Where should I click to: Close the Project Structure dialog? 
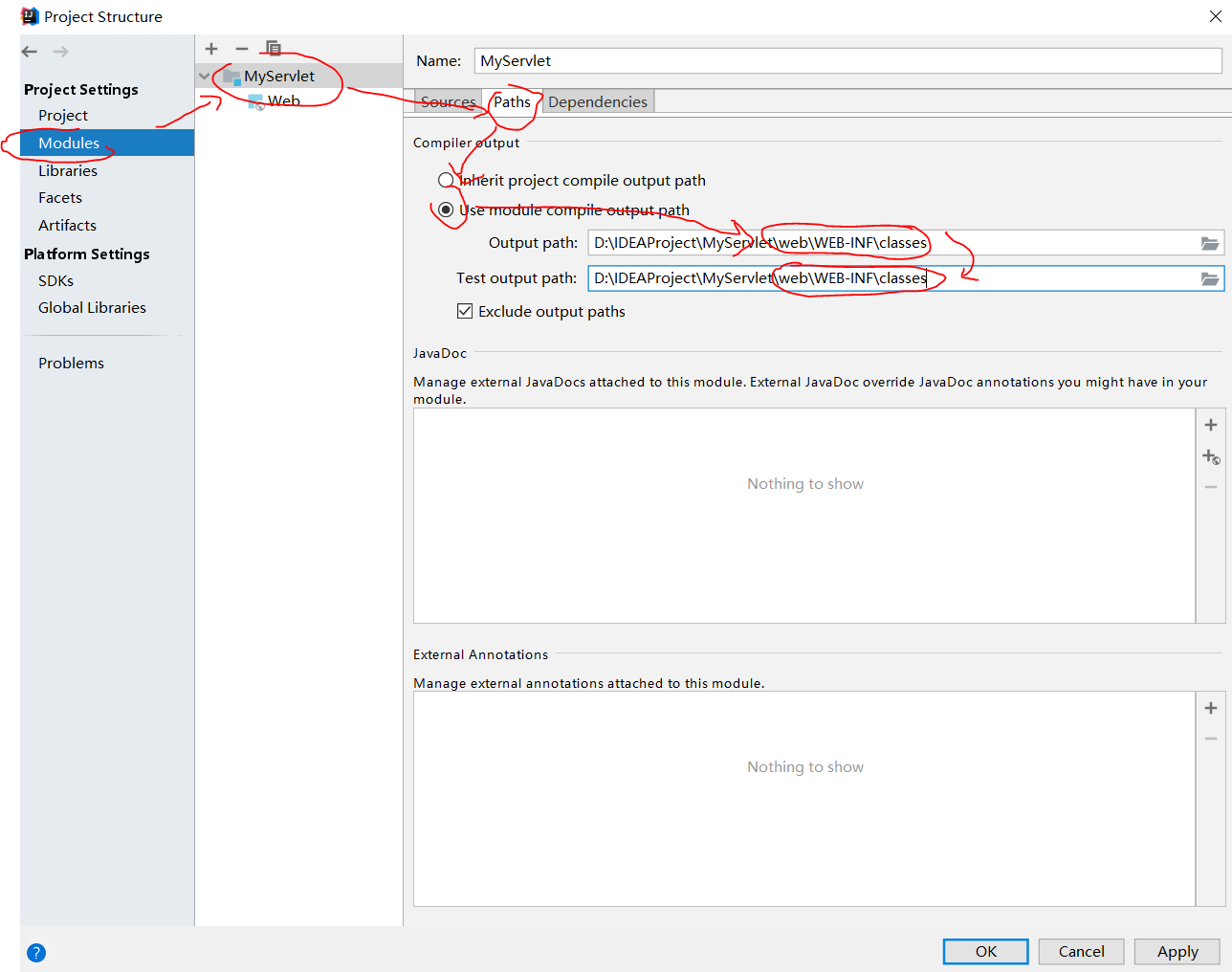coord(1215,16)
